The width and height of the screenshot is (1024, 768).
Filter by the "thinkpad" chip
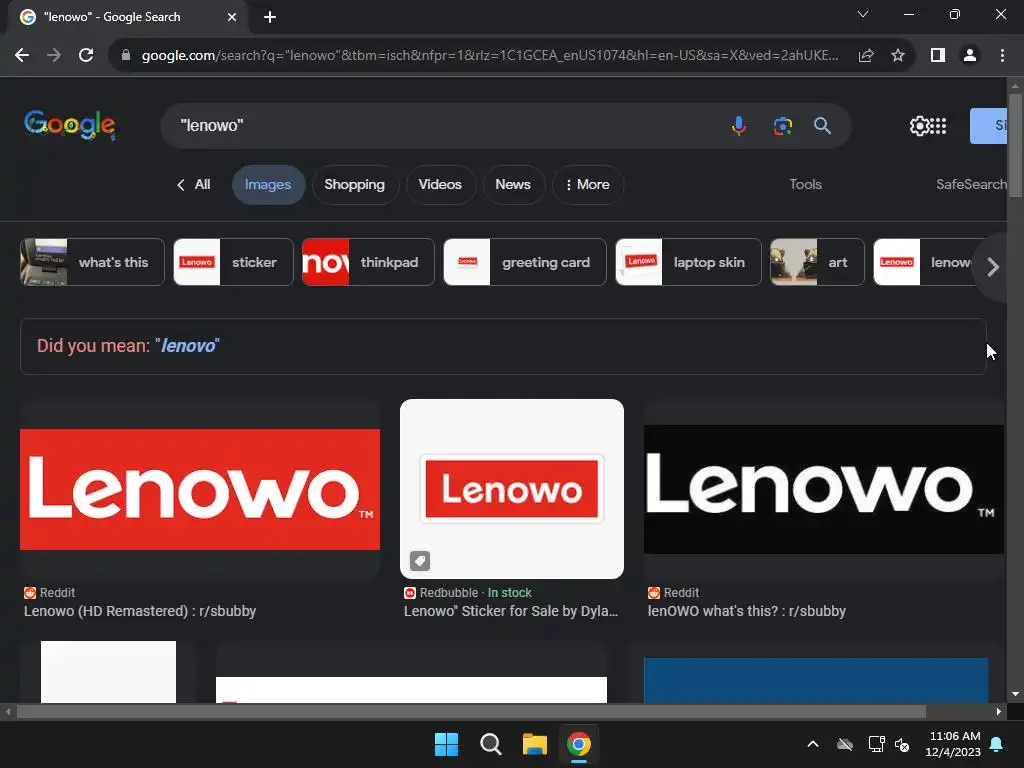[368, 262]
